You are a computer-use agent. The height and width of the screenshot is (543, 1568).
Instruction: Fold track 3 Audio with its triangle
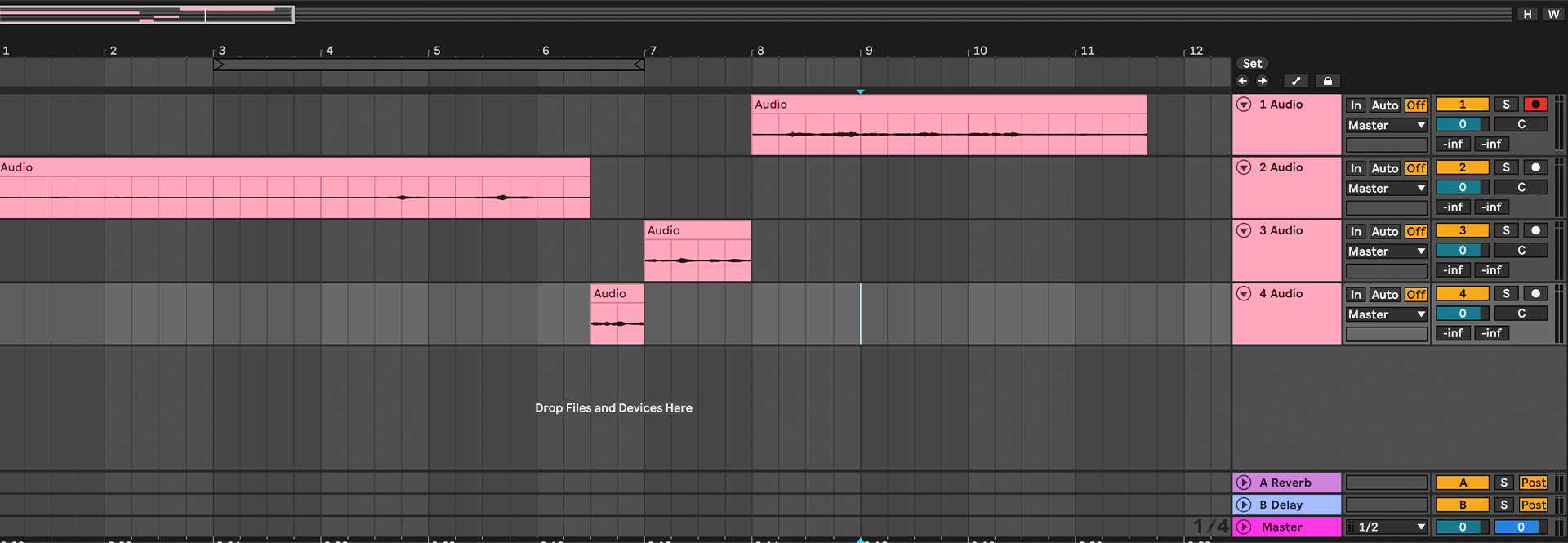coord(1244,230)
